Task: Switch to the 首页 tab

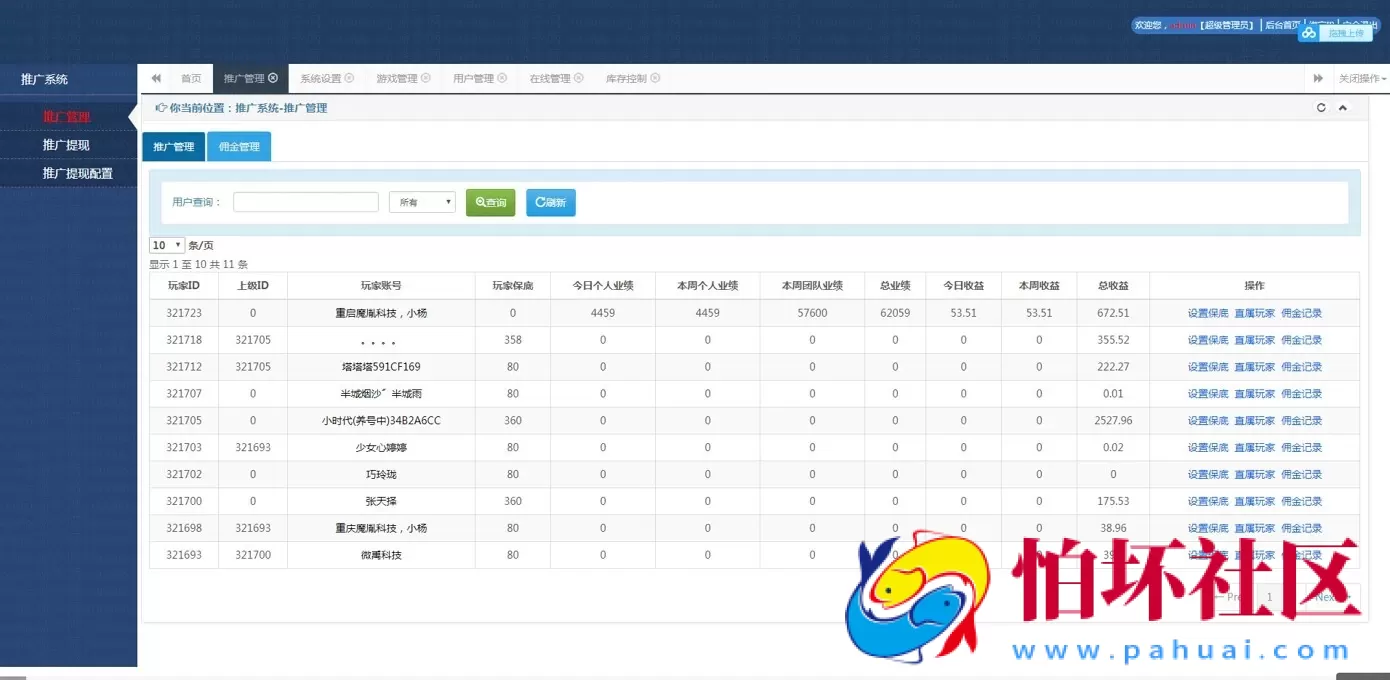Action: (192, 77)
